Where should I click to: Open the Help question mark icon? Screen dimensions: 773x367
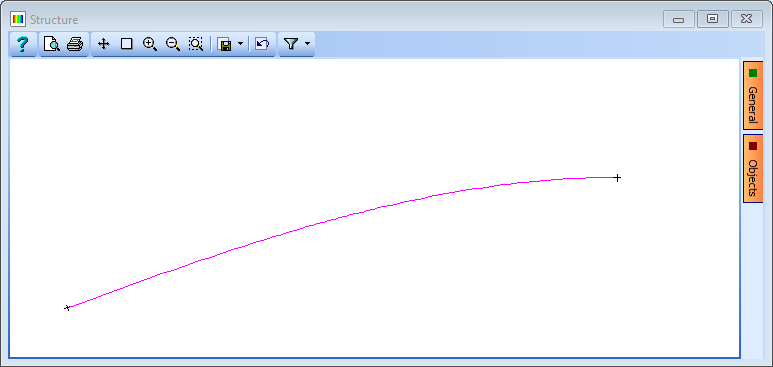(23, 44)
